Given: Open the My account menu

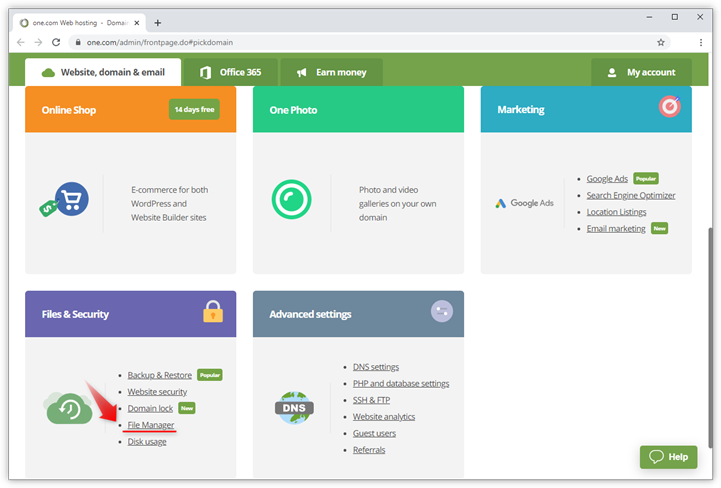Looking at the screenshot, I should 641,72.
